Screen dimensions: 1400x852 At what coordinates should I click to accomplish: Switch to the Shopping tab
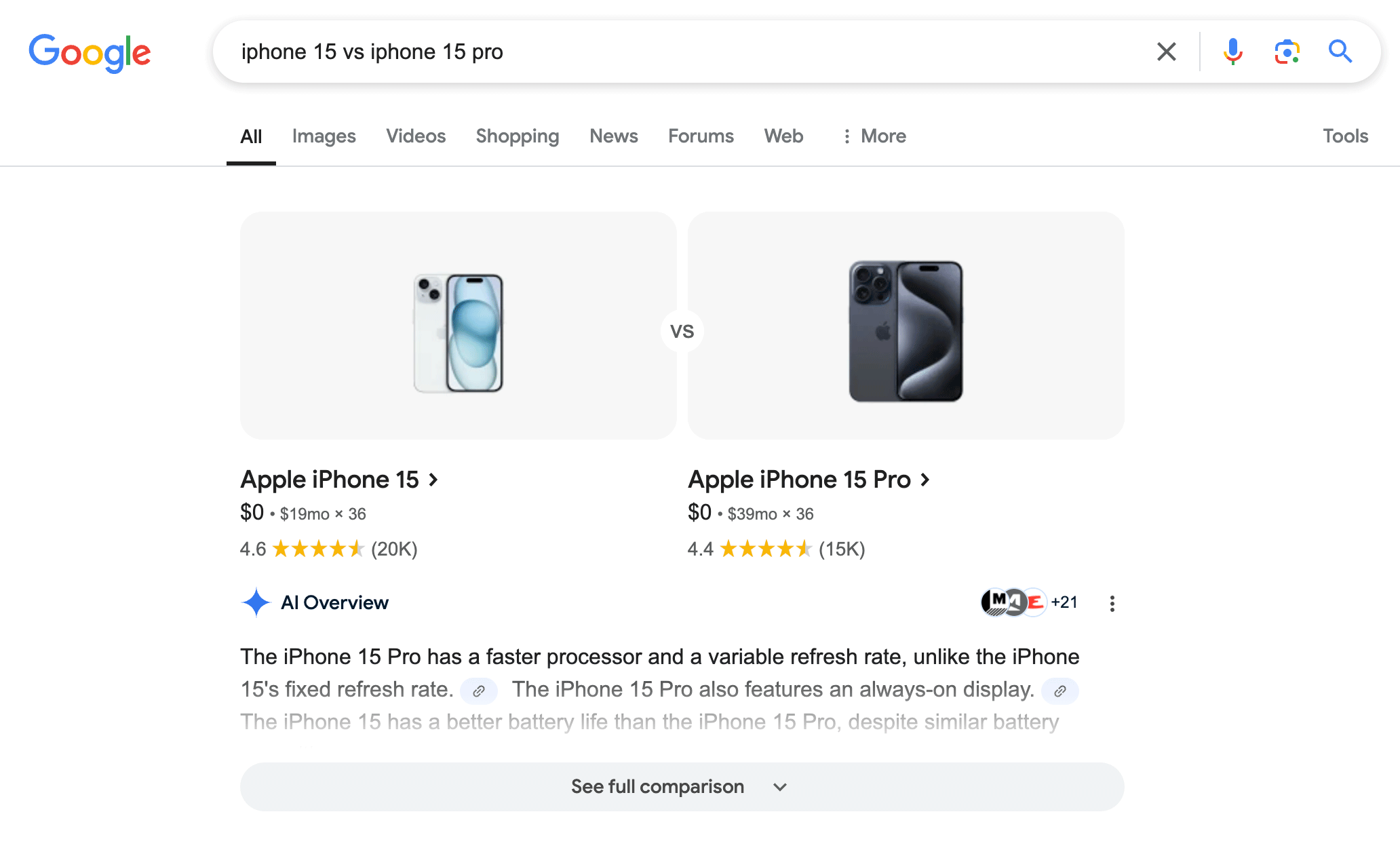tap(518, 136)
